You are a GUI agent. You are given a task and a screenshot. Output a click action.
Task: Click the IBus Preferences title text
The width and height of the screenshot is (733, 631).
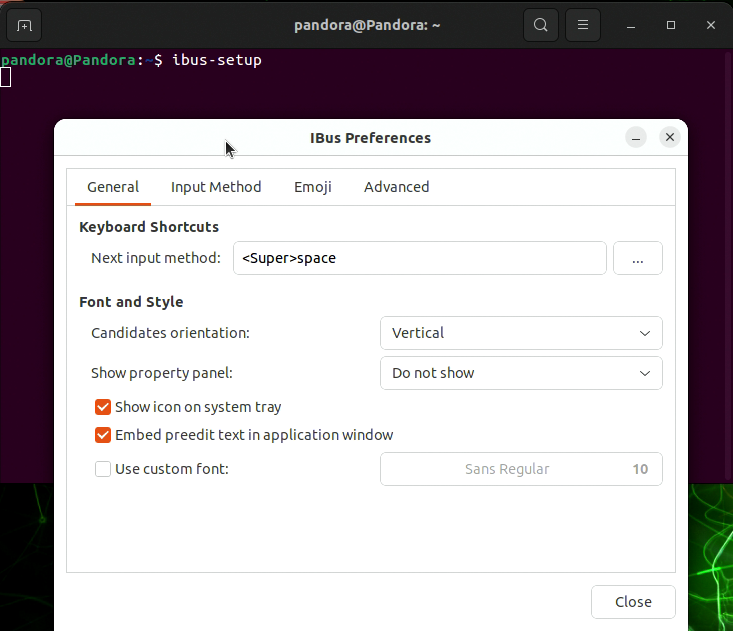[x=370, y=138]
